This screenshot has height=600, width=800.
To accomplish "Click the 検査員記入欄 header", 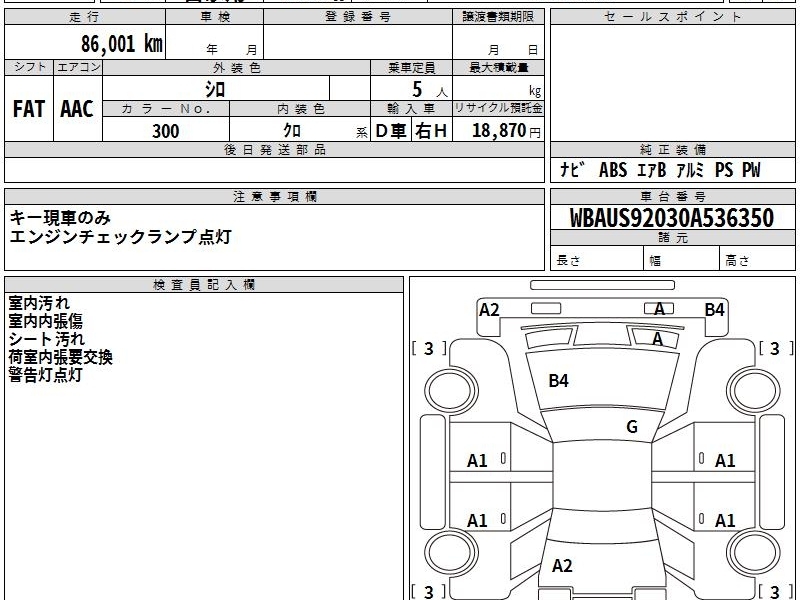I will click(x=204, y=285).
